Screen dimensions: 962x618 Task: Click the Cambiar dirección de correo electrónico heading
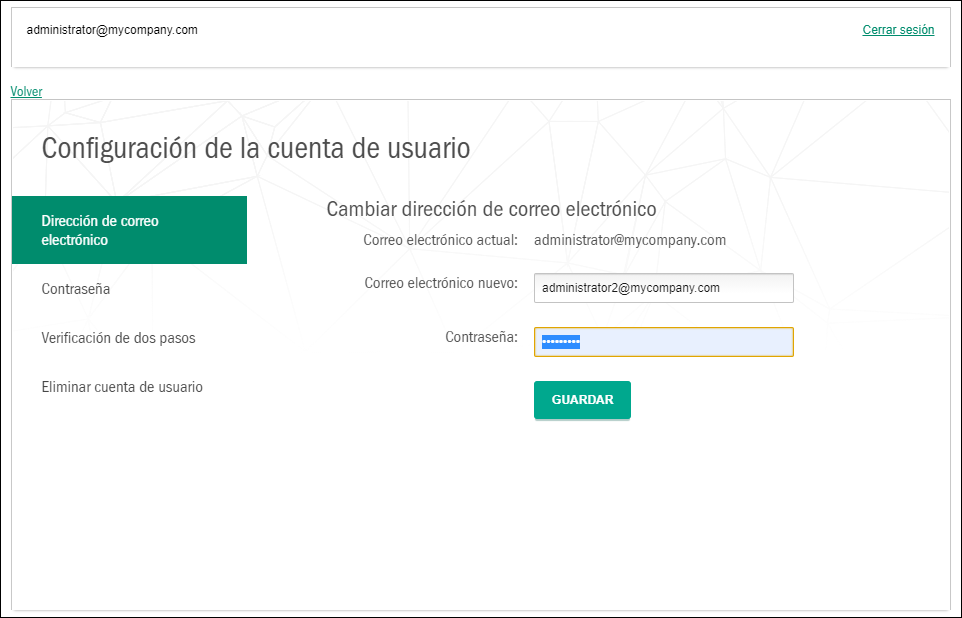(491, 209)
